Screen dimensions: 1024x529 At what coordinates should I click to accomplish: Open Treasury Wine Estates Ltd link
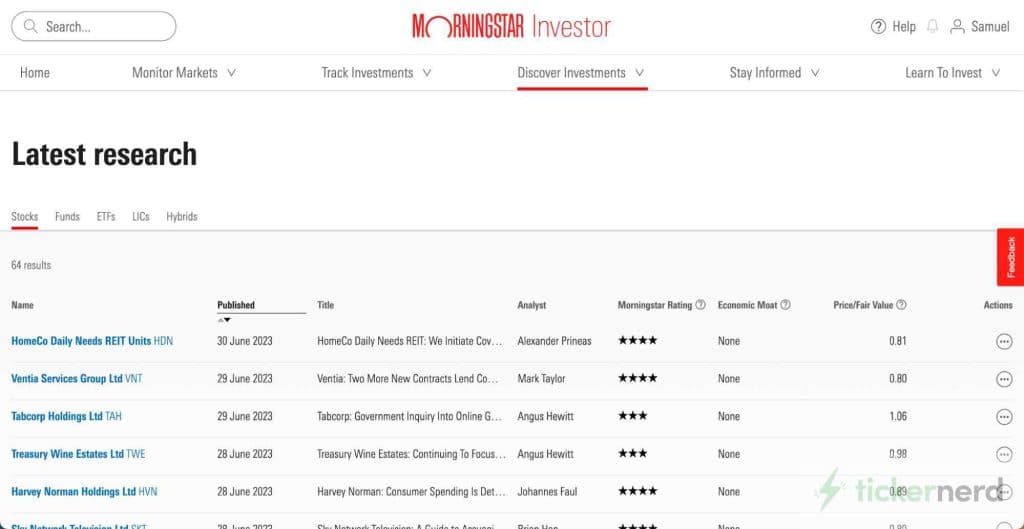point(78,454)
